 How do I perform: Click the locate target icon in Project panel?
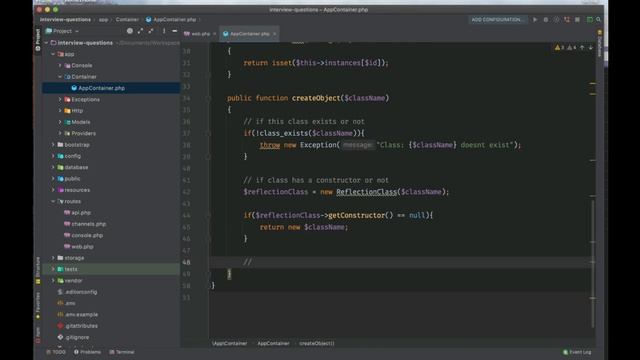pos(130,31)
